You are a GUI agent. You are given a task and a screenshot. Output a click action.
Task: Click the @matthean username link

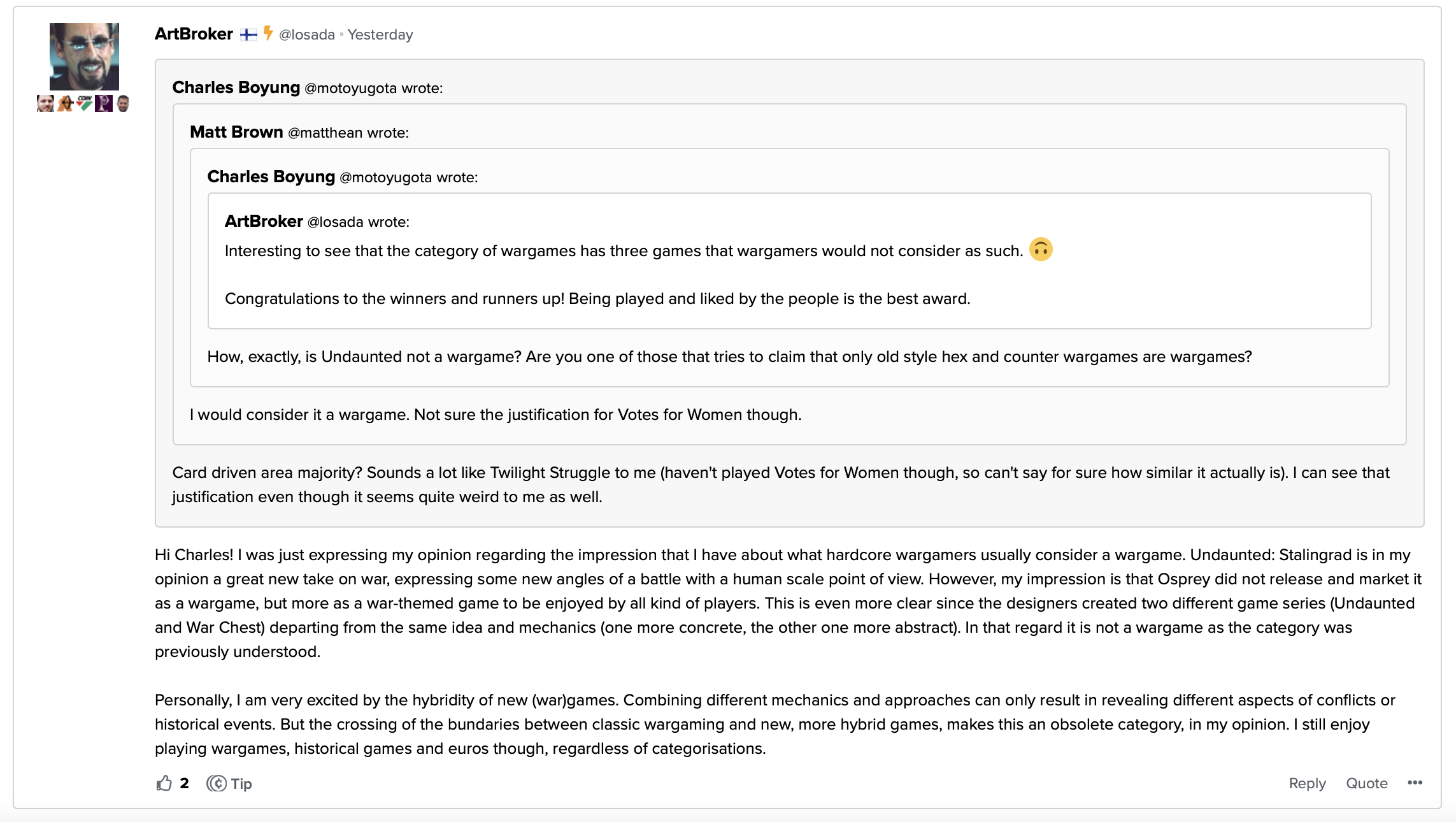[325, 133]
